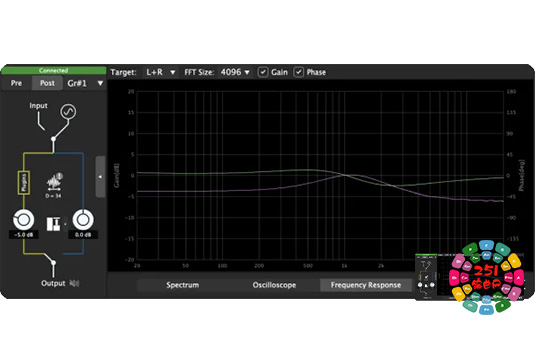Image resolution: width=535 pixels, height=363 pixels.
Task: Open the Target L+R dropdown
Action: pyautogui.click(x=160, y=72)
